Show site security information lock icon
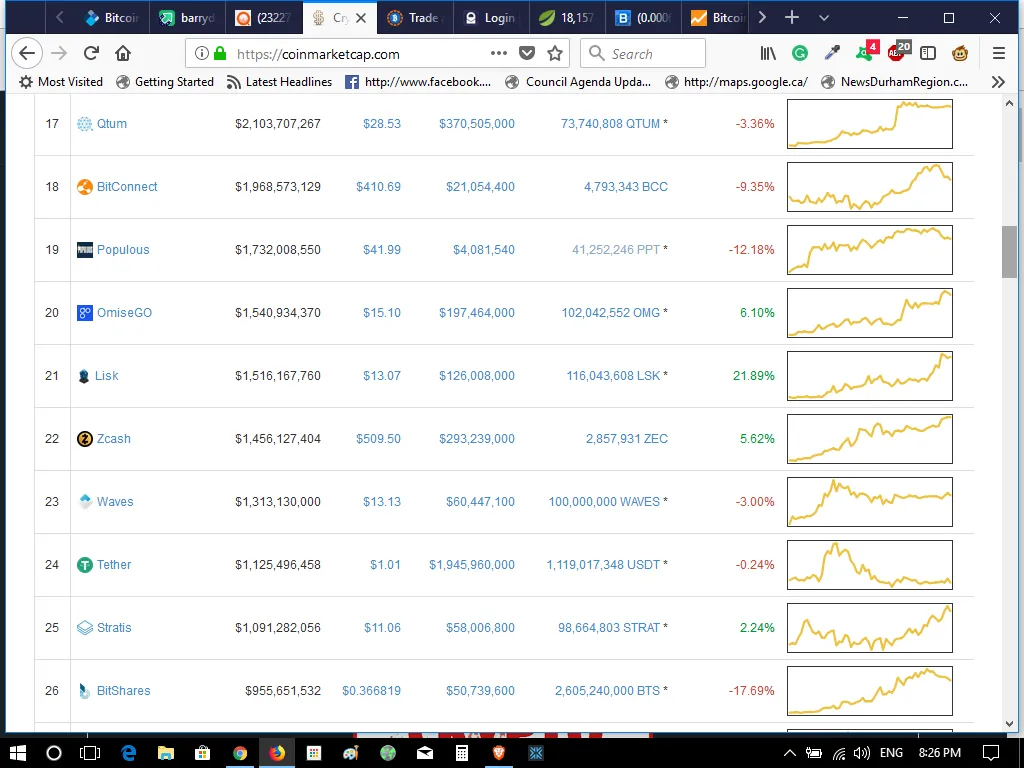Image resolution: width=1024 pixels, height=768 pixels. pos(220,54)
